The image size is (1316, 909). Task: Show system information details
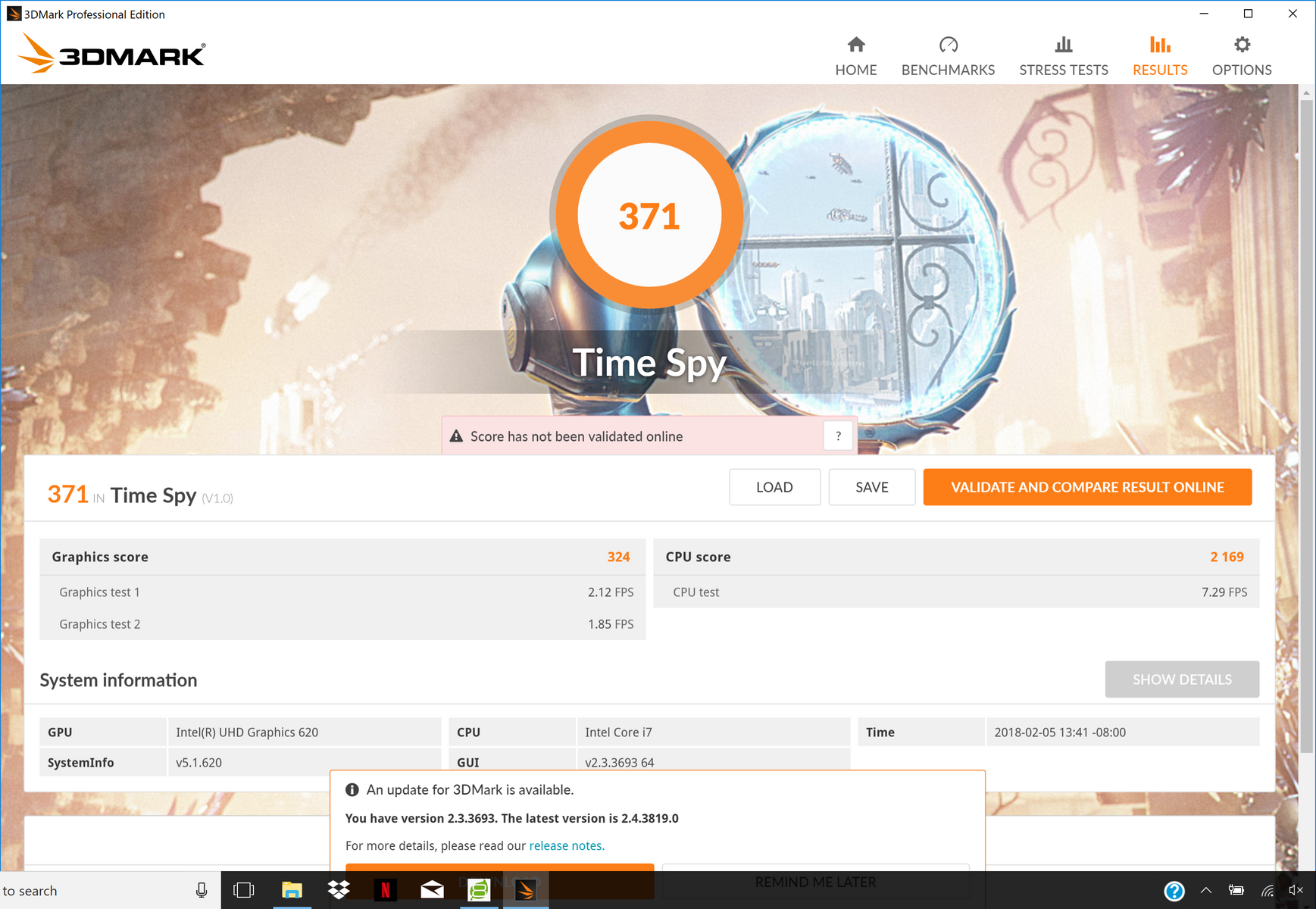coord(1181,679)
